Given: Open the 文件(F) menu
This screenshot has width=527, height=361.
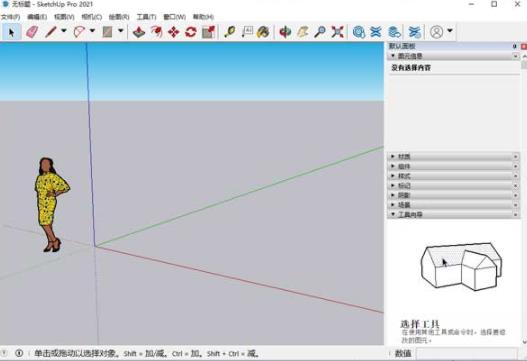Looking at the screenshot, I should pyautogui.click(x=10, y=17).
